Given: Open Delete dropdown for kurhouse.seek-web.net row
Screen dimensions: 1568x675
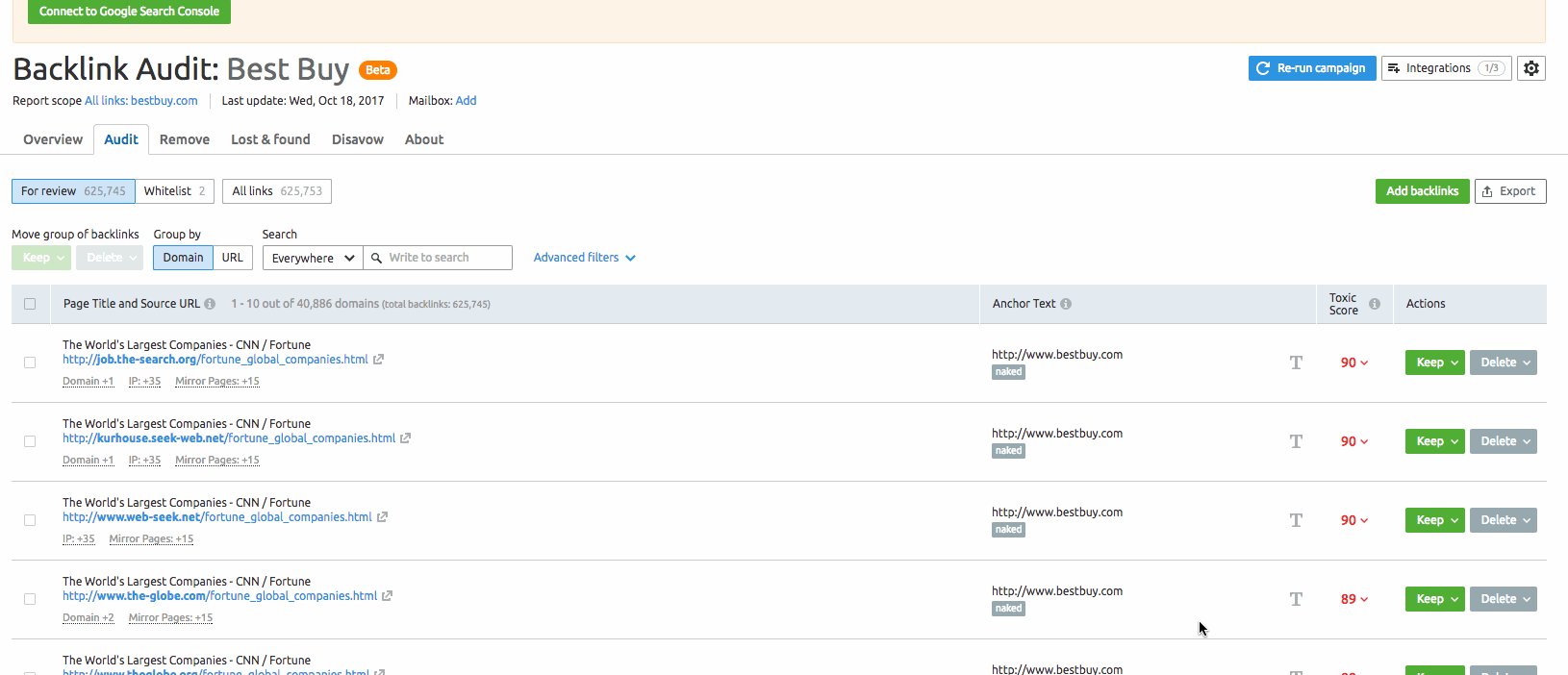Looking at the screenshot, I should coord(1504,441).
